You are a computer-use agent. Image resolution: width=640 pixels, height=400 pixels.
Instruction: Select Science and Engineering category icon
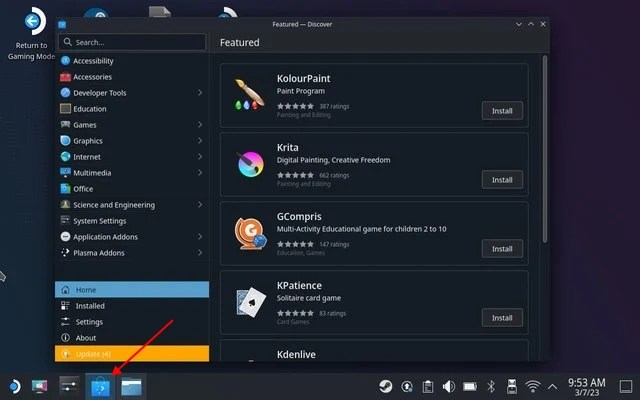pos(65,204)
